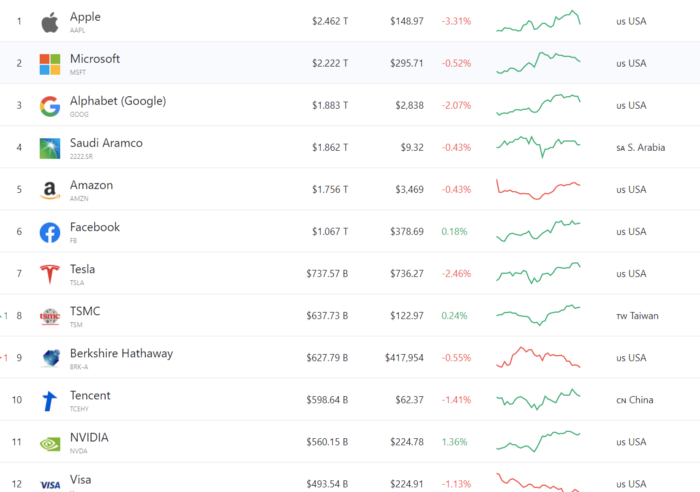Click the -1.41% daily change

pyautogui.click(x=456, y=400)
